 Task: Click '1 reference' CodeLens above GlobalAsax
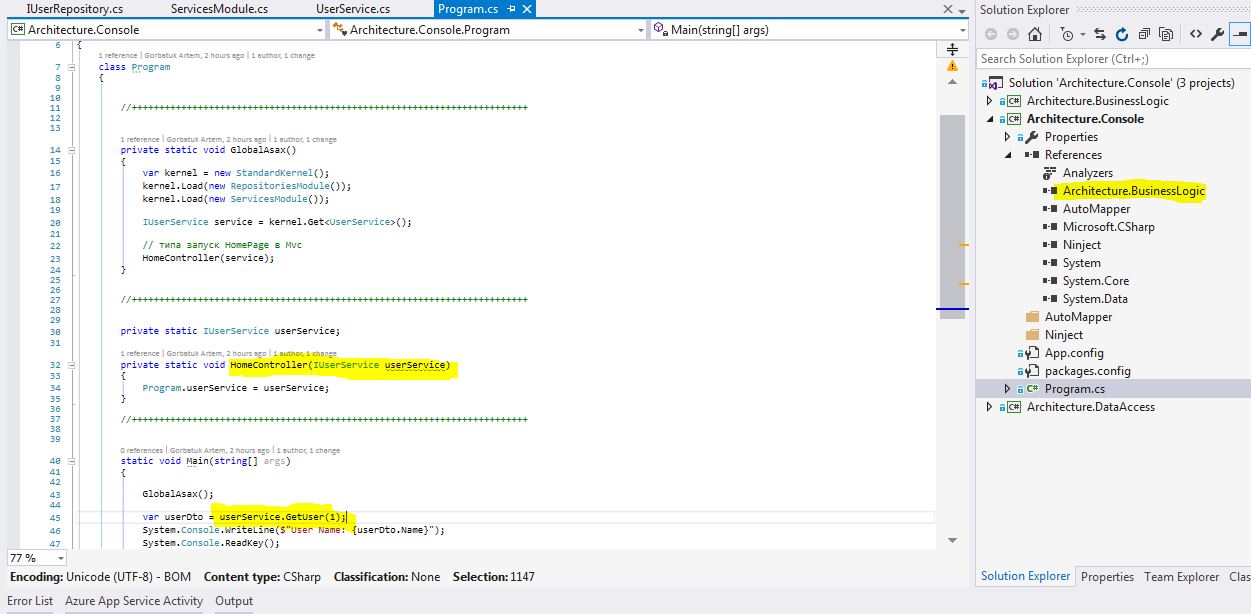[140, 139]
